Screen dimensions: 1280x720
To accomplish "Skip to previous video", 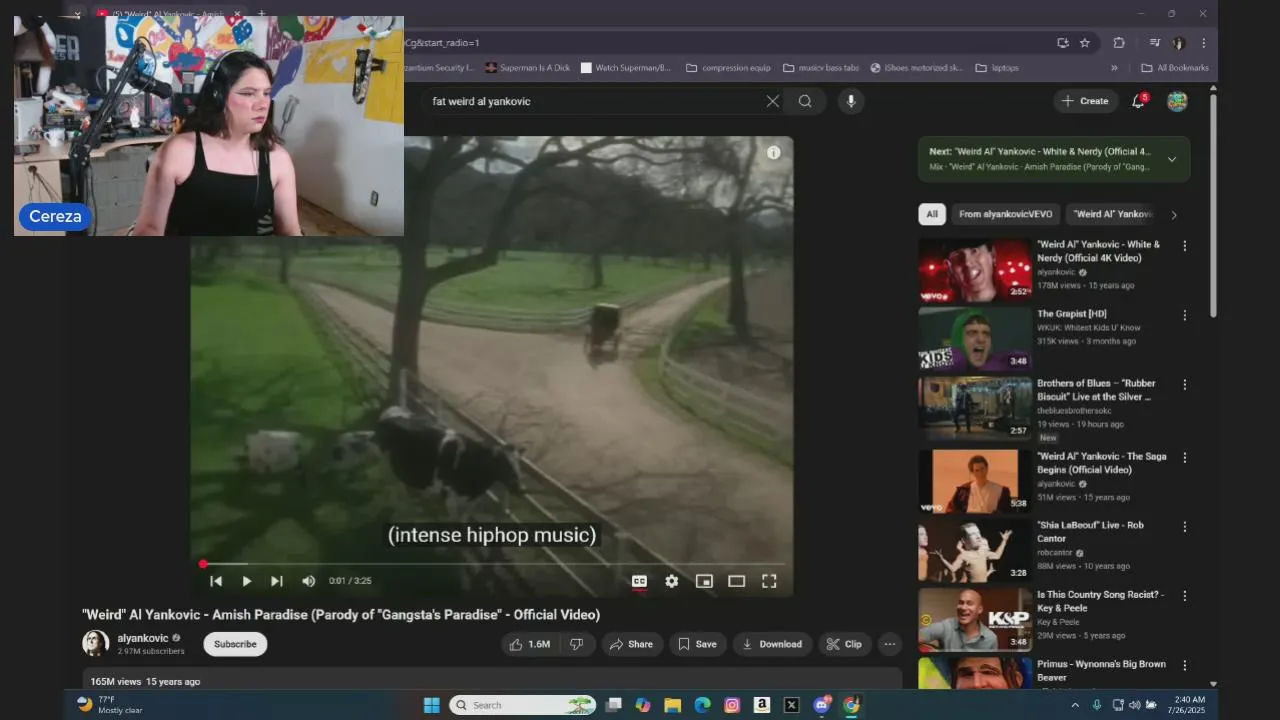I will (x=216, y=581).
